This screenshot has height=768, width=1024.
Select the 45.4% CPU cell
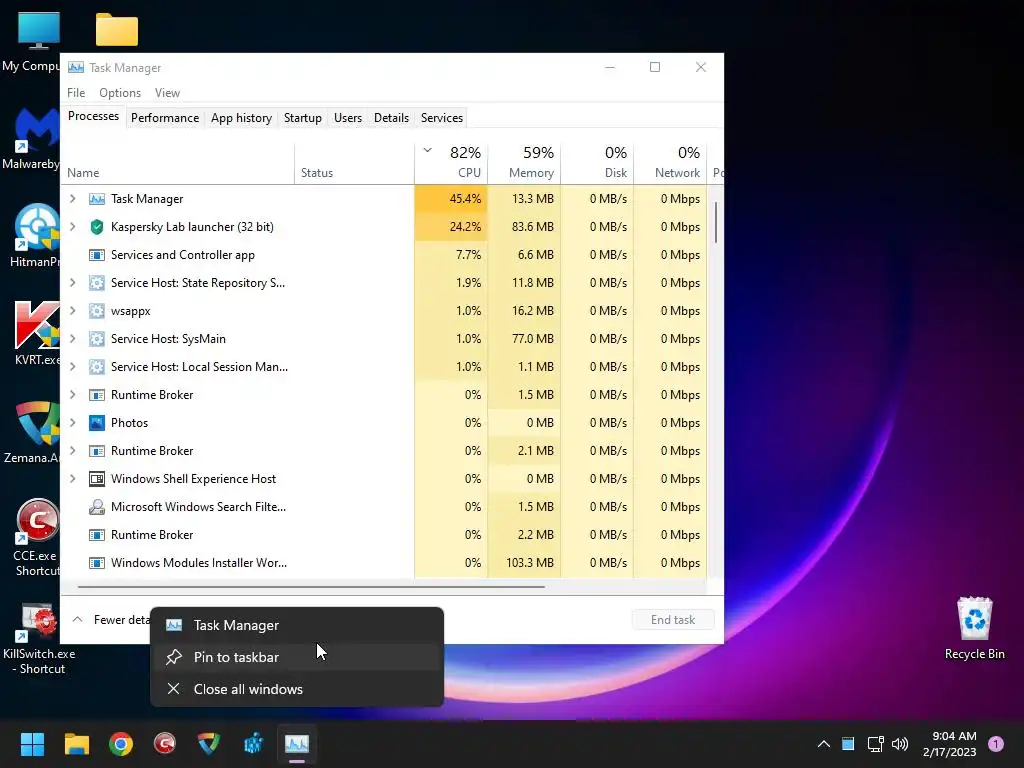(451, 199)
